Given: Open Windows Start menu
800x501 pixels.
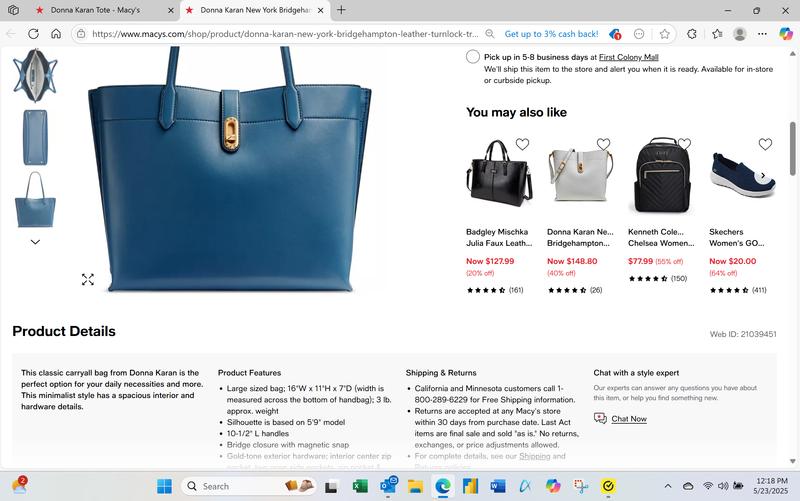Looking at the screenshot, I should click(164, 486).
